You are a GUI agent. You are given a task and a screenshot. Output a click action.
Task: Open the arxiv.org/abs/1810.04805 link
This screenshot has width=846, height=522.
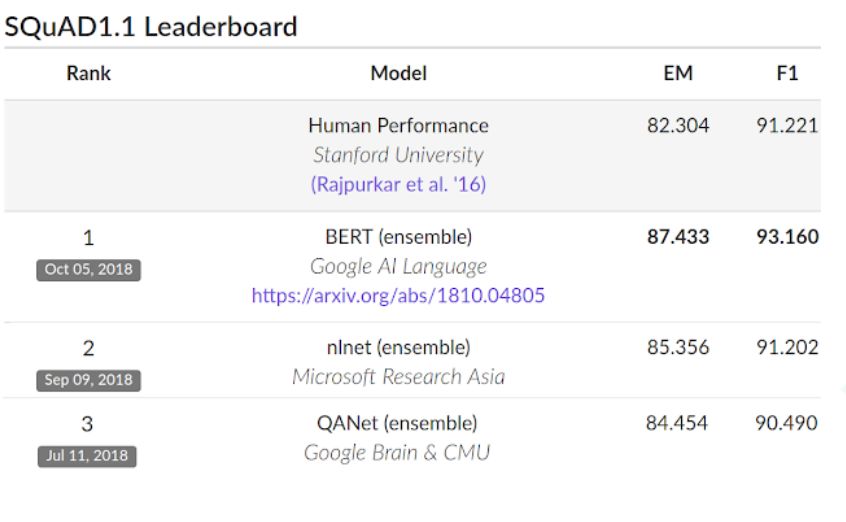tap(398, 296)
